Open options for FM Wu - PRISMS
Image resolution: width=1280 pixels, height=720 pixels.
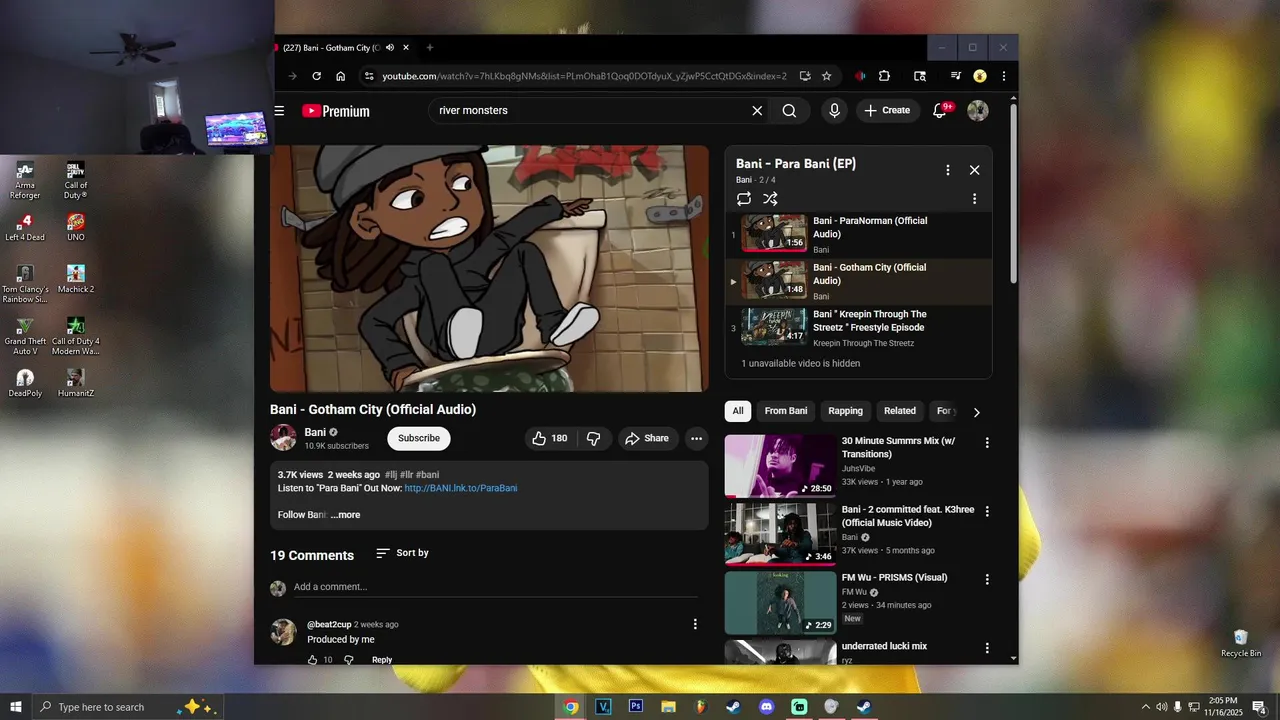[x=987, y=579]
